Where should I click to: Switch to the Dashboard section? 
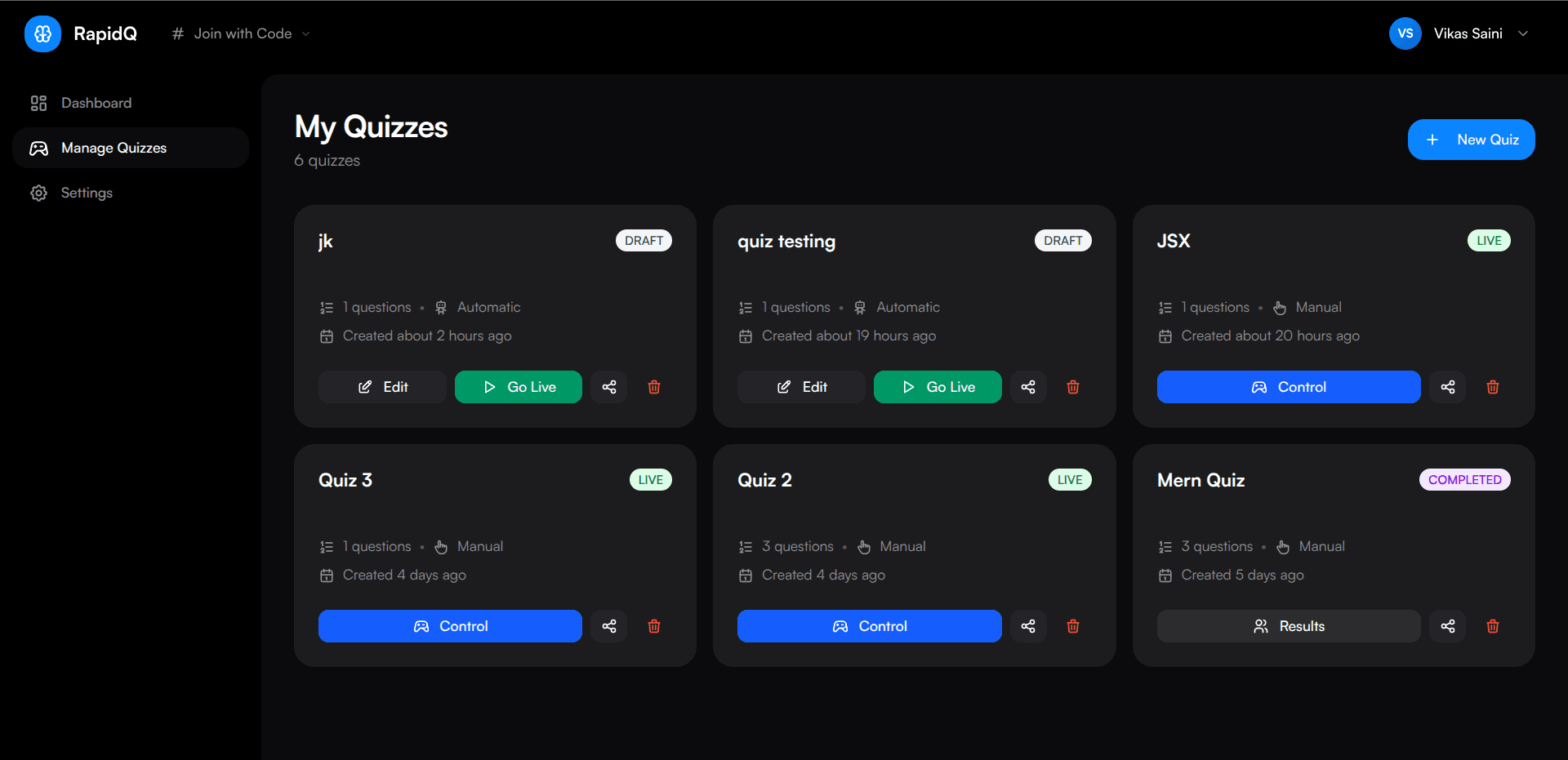[x=96, y=103]
